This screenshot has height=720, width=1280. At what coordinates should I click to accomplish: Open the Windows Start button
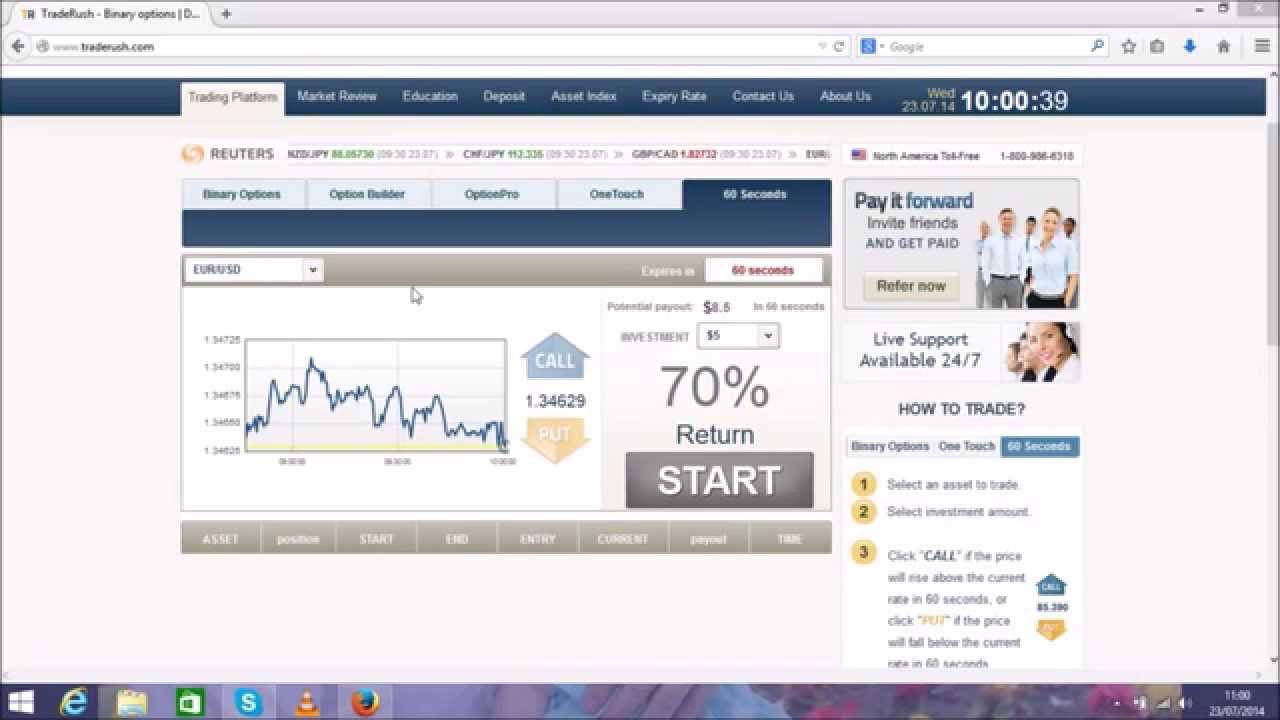pyautogui.click(x=21, y=702)
